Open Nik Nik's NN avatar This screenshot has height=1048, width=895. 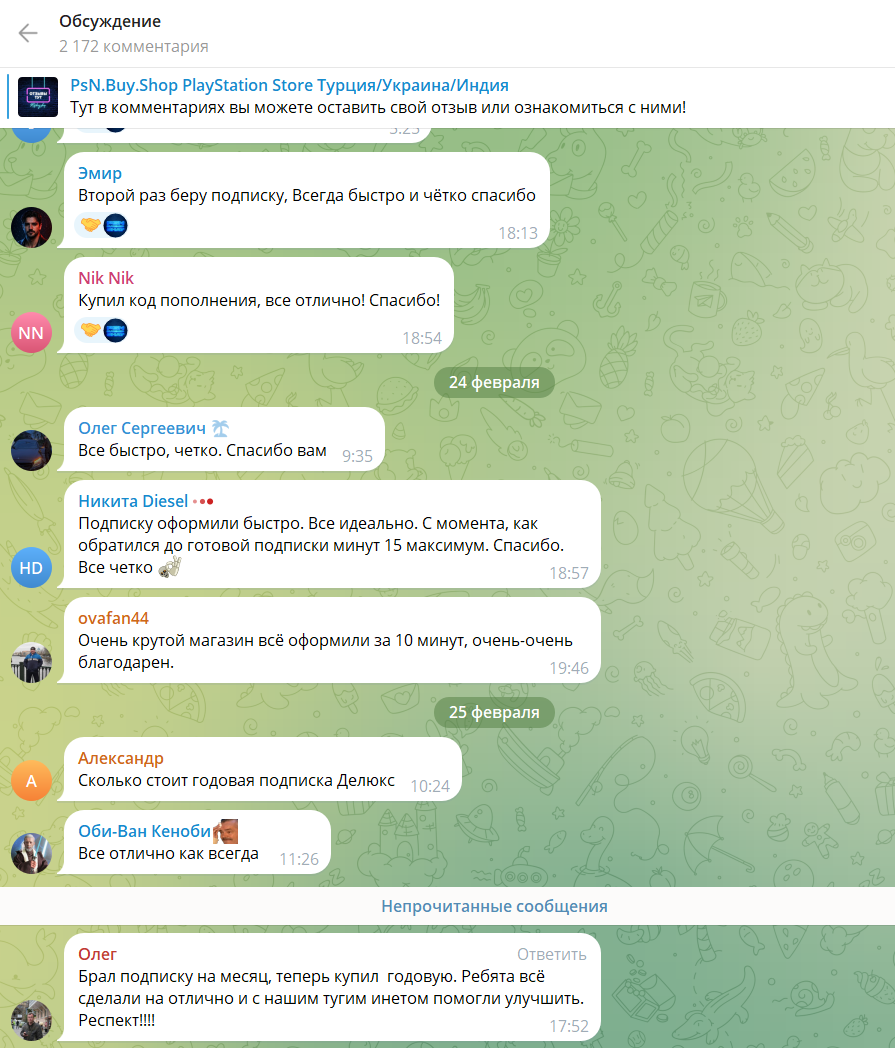31,332
